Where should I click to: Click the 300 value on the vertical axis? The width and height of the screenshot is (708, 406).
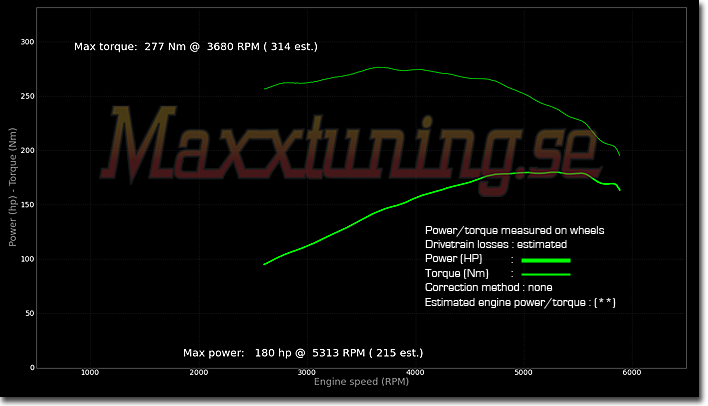(x=27, y=42)
